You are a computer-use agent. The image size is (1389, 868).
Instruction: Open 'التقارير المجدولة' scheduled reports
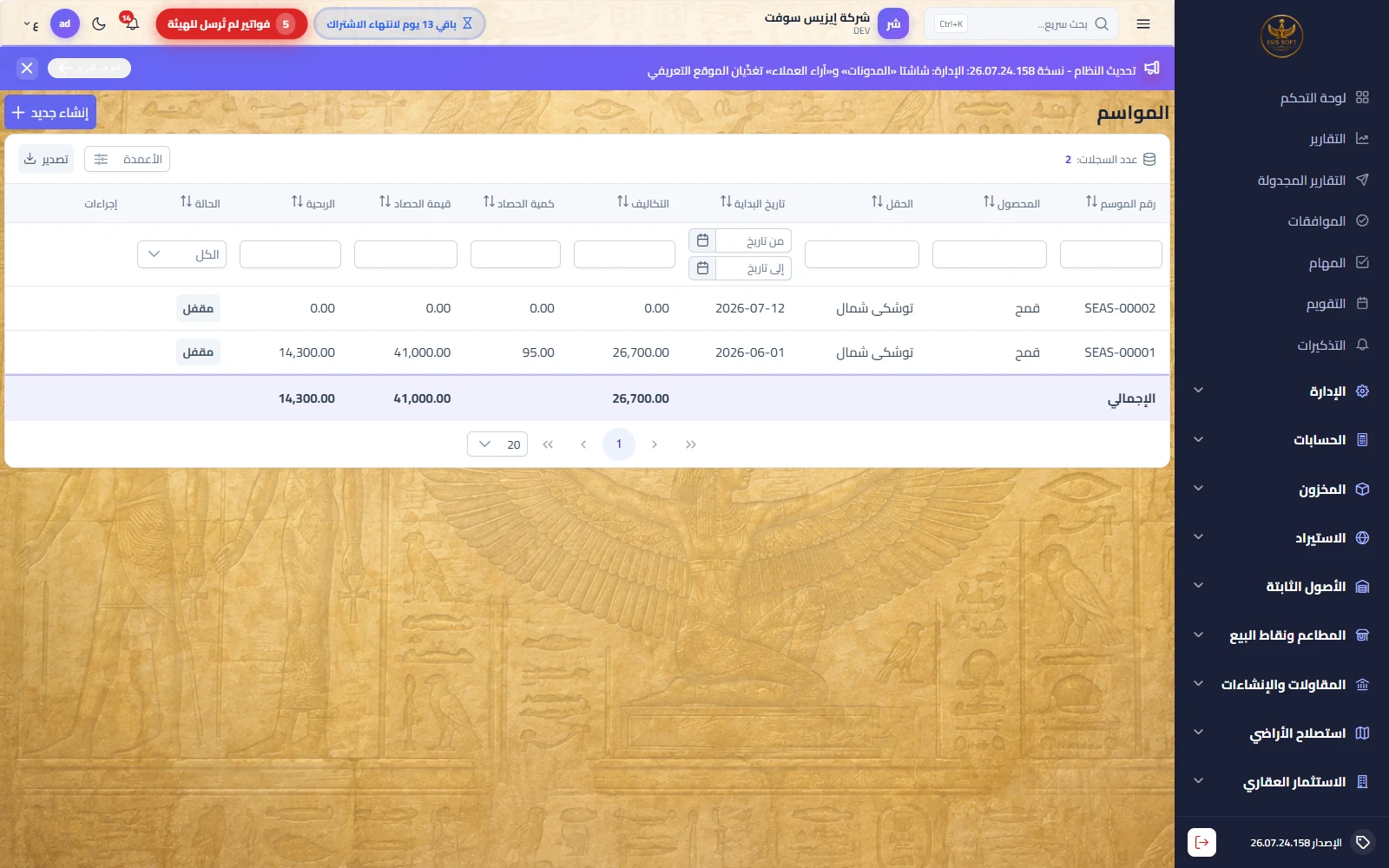pos(1313,180)
